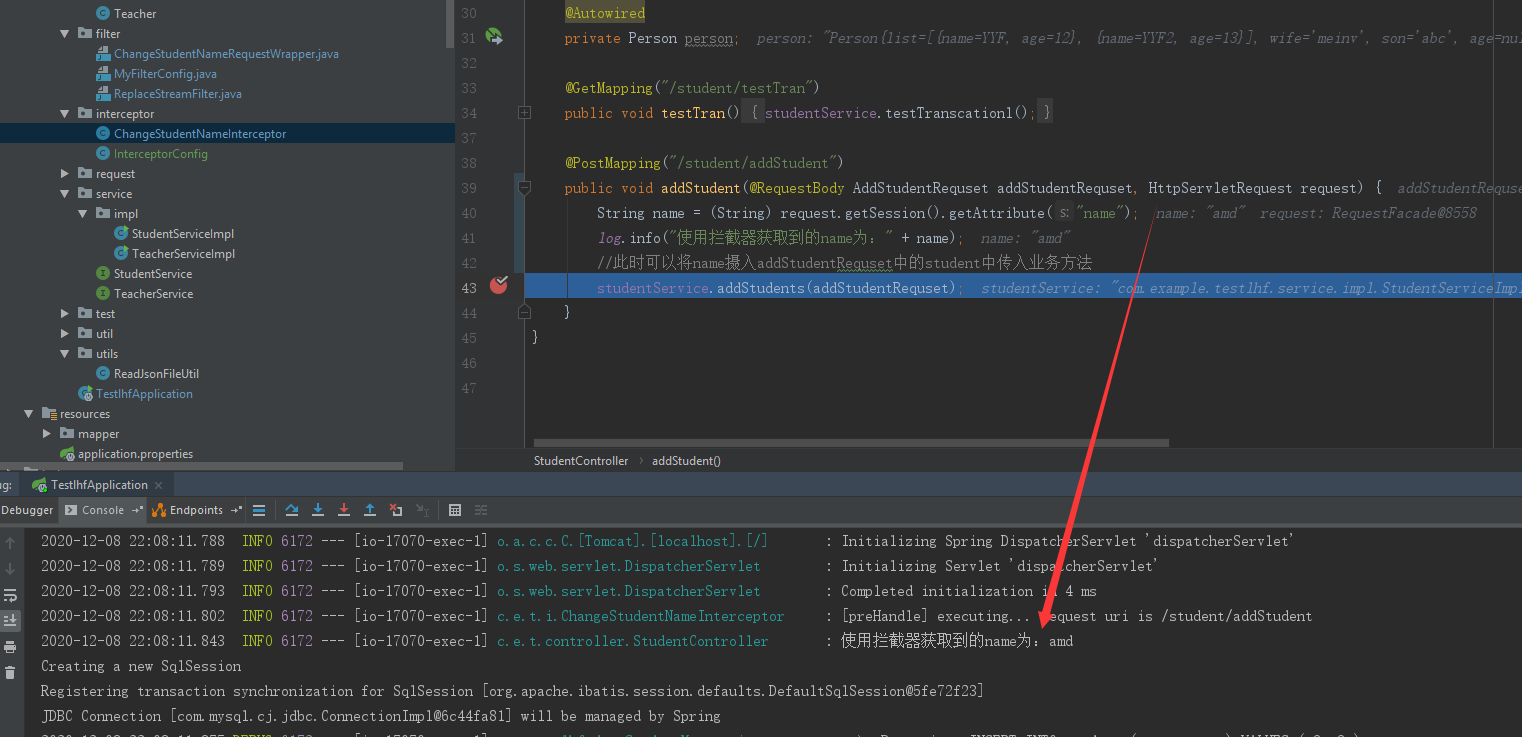Open the StudentController breadcrumb link
The height and width of the screenshot is (737, 1522).
pyautogui.click(x=580, y=460)
